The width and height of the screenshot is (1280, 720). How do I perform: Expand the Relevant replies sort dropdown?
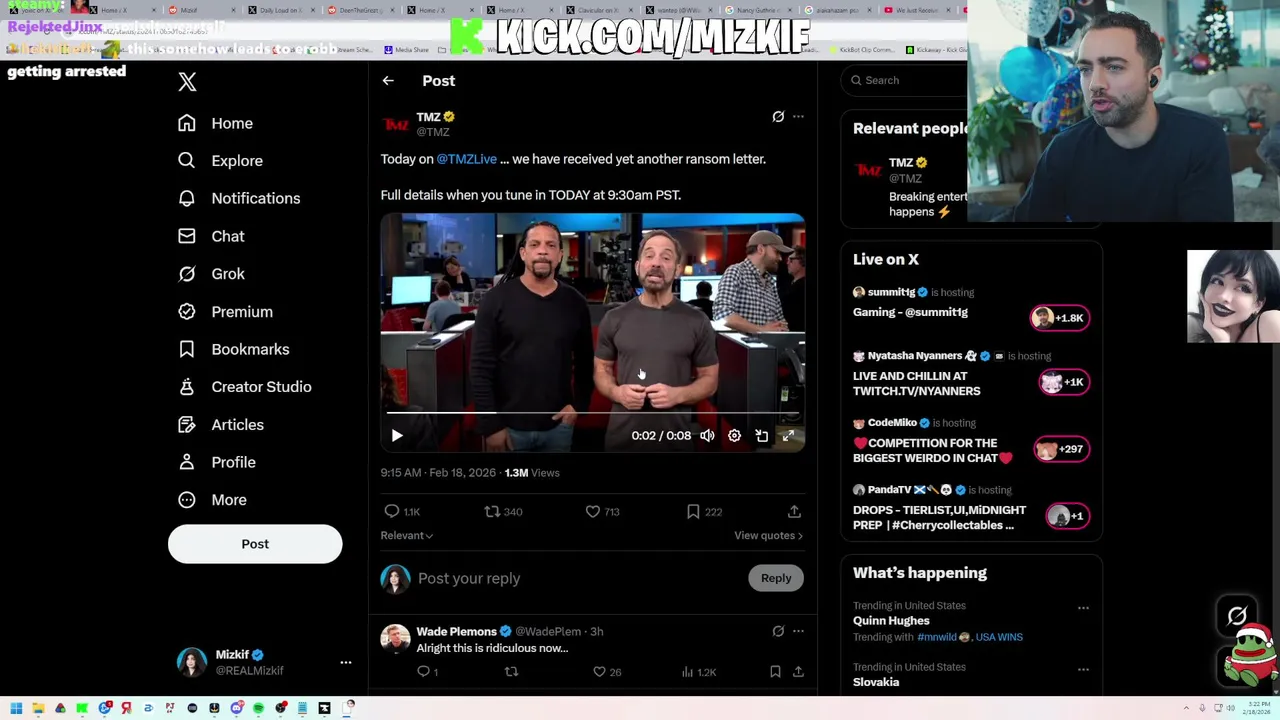(x=407, y=535)
